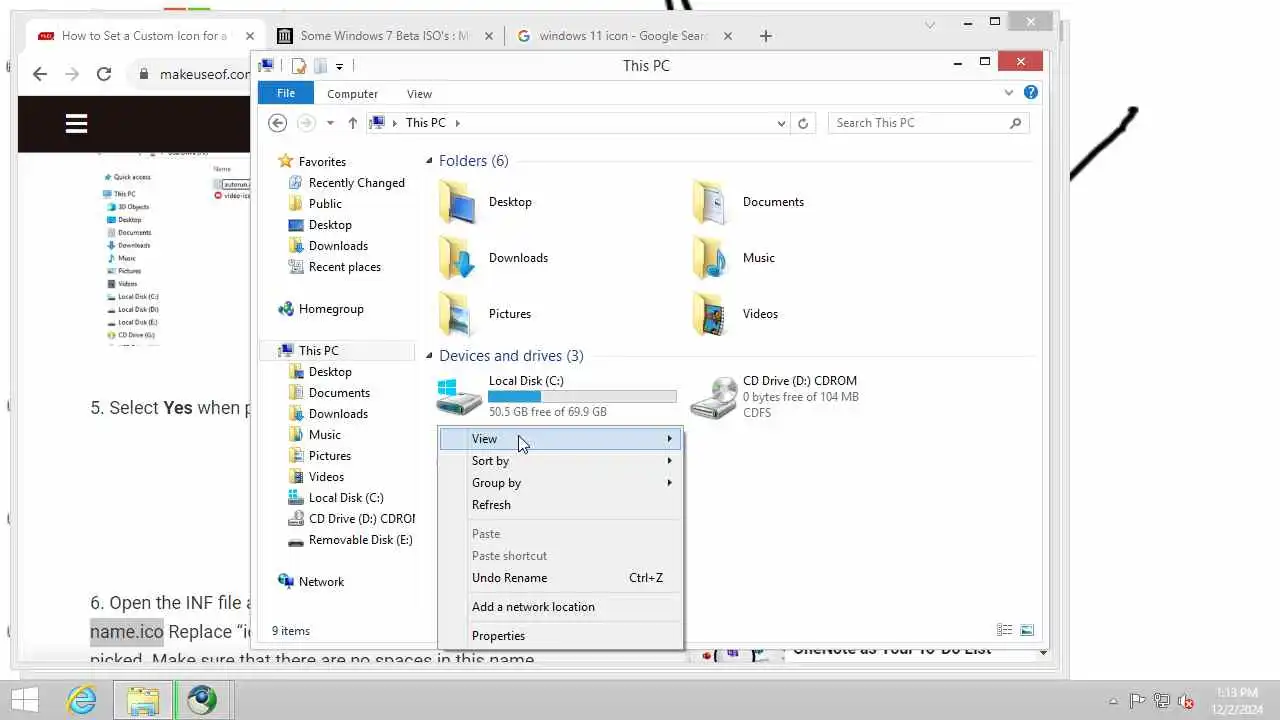
Task: Click the This PC breadcrumb in address bar
Action: (426, 123)
